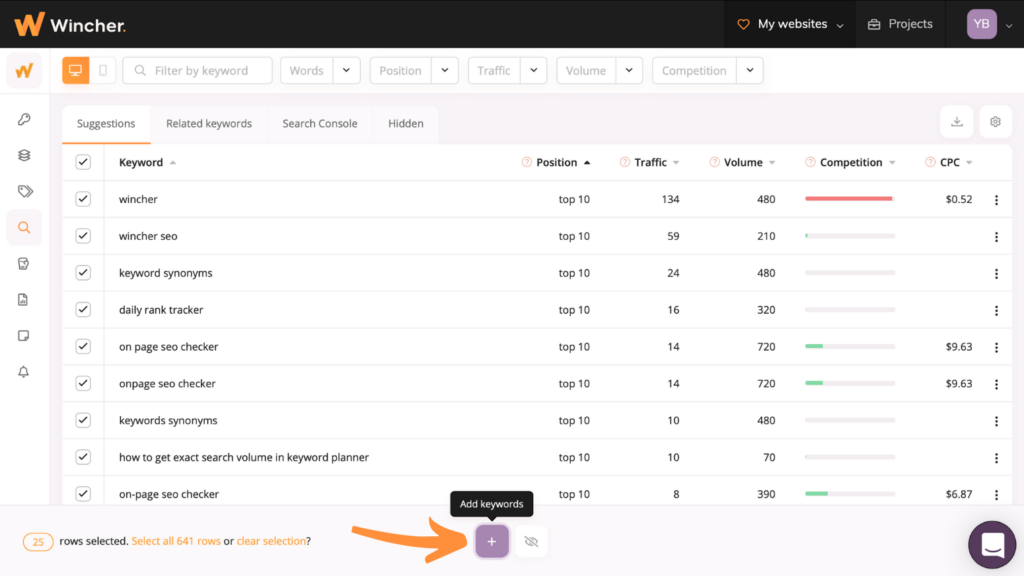Click the Wincher logo in the header
The image size is (1024, 576).
[x=70, y=25]
